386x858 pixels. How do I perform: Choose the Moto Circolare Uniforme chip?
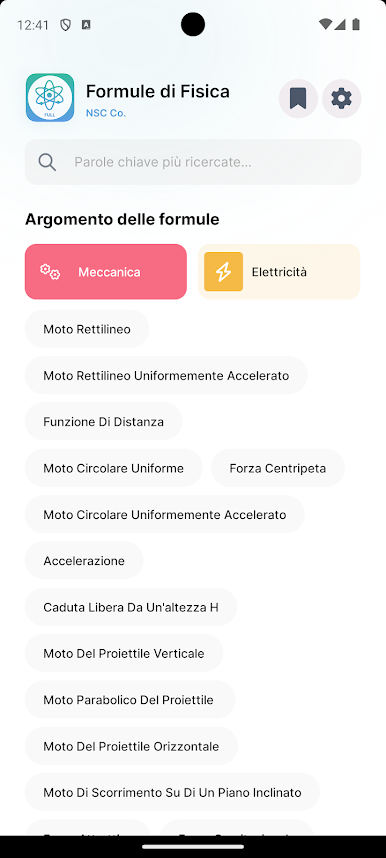point(113,468)
